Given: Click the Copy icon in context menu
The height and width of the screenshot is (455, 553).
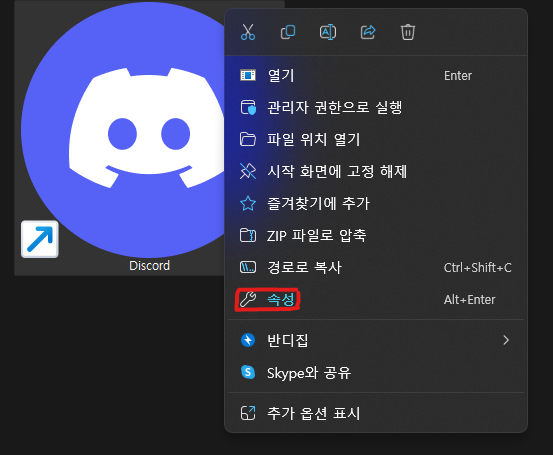Looking at the screenshot, I should coord(288,32).
